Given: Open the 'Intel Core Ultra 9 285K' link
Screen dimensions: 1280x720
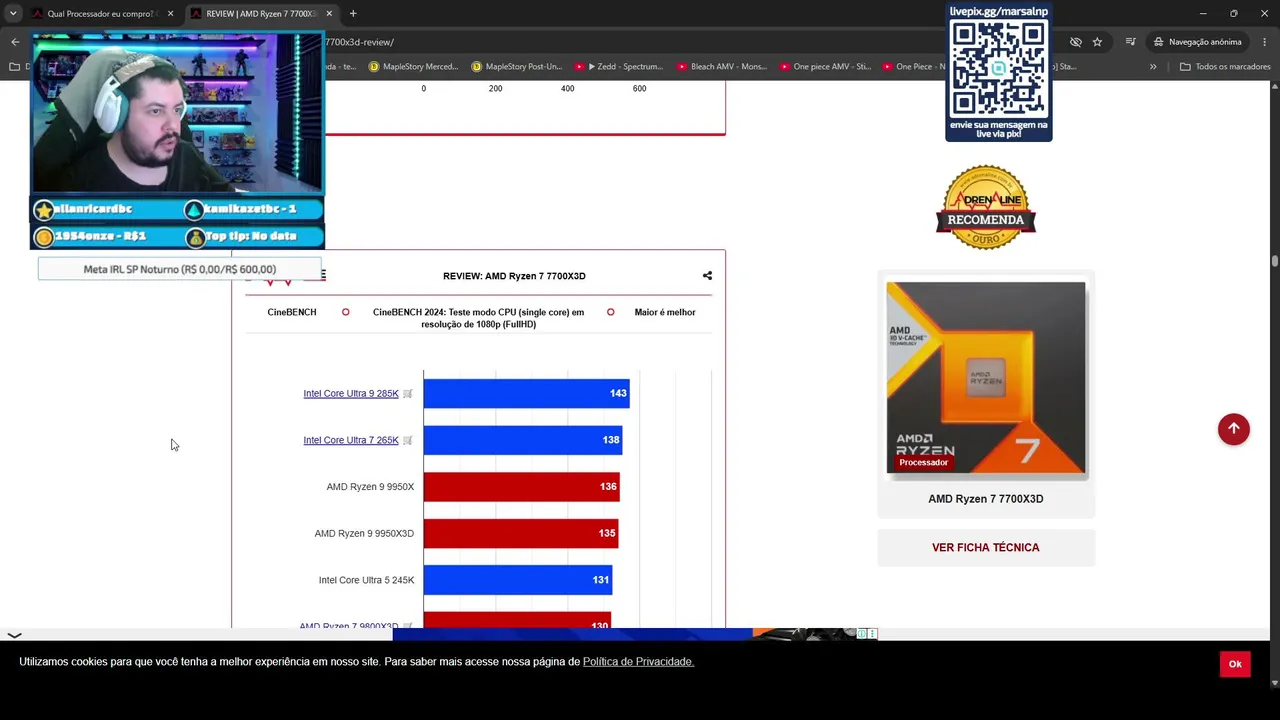Looking at the screenshot, I should pos(351,394).
